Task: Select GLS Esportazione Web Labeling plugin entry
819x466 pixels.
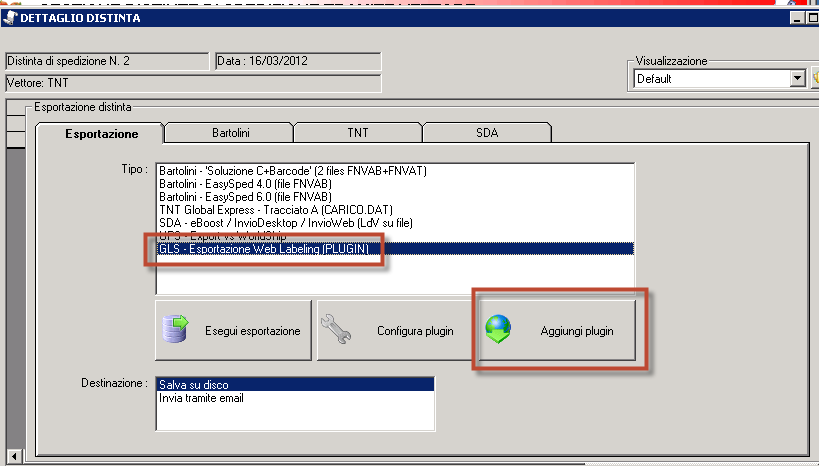Action: click(395, 249)
